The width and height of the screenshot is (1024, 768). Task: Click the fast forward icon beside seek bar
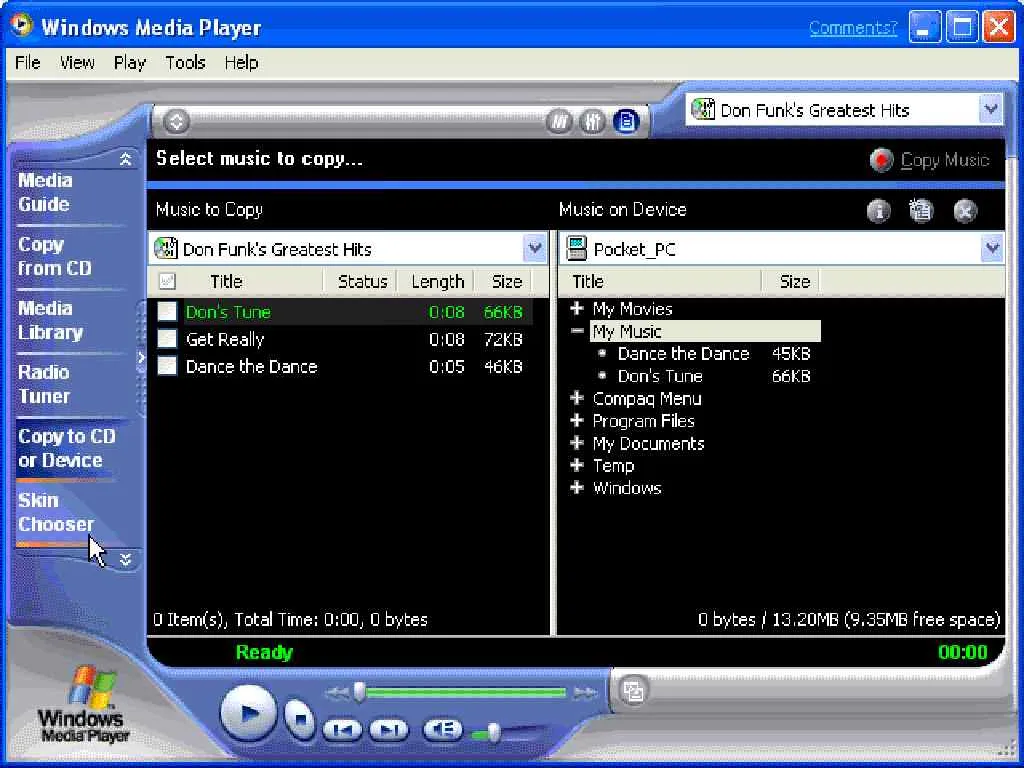coord(585,693)
